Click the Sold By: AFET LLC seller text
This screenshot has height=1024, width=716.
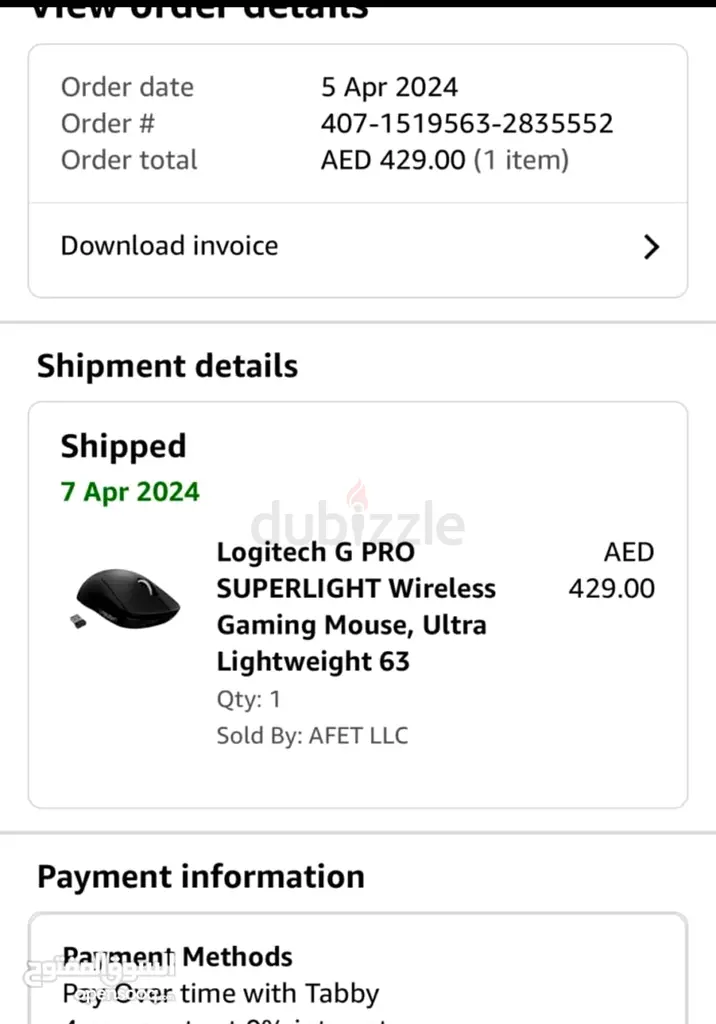point(312,736)
